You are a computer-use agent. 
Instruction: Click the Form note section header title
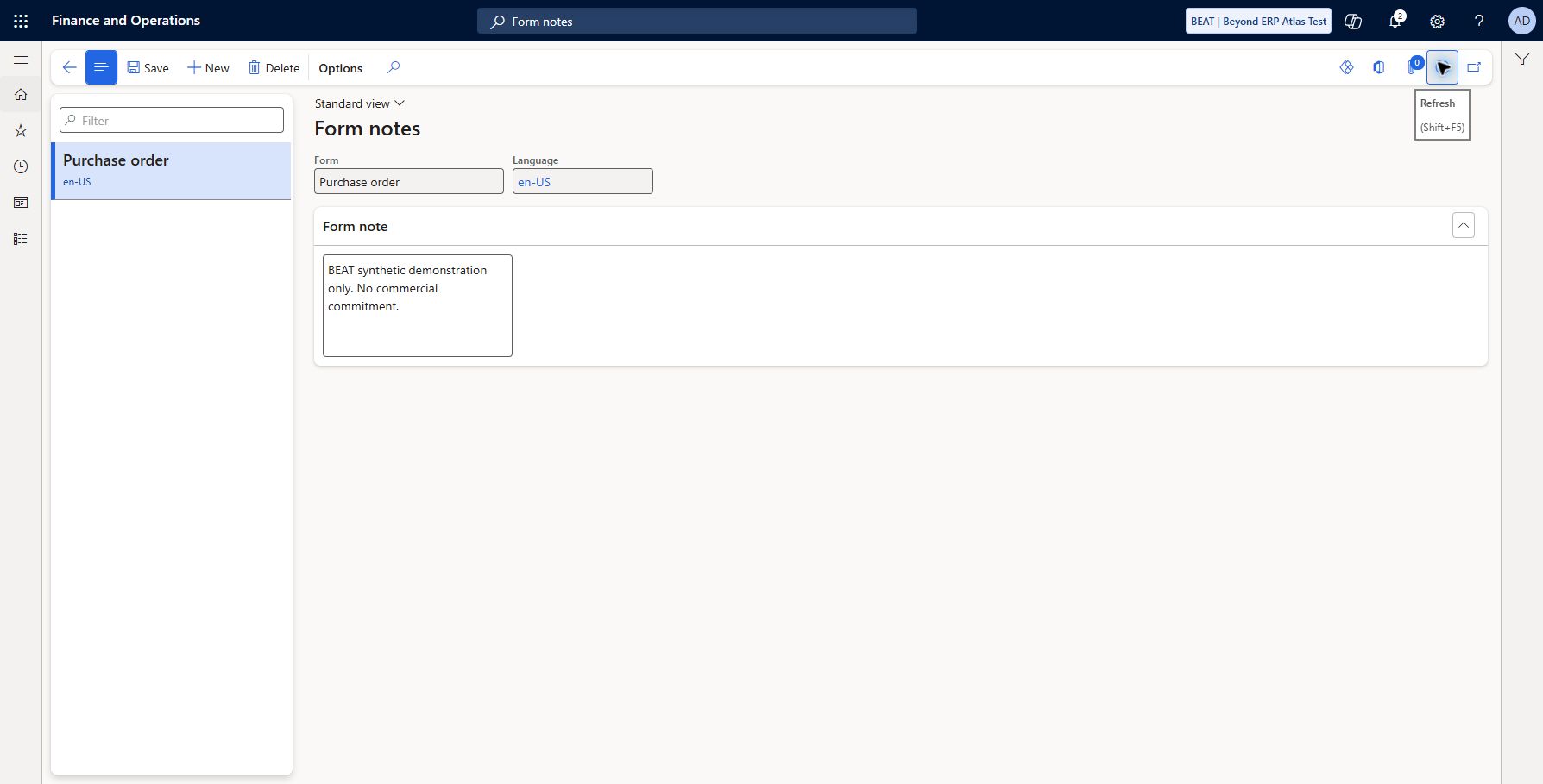point(356,226)
